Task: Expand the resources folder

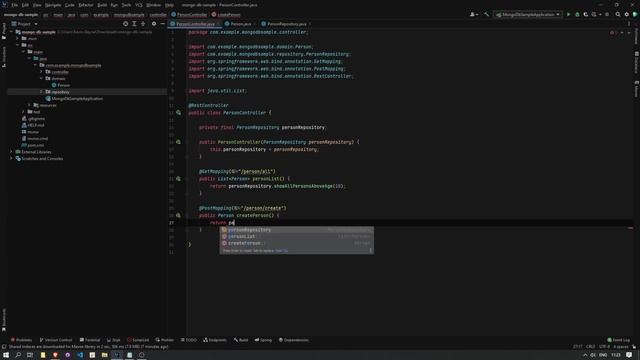Action: [x=29, y=105]
